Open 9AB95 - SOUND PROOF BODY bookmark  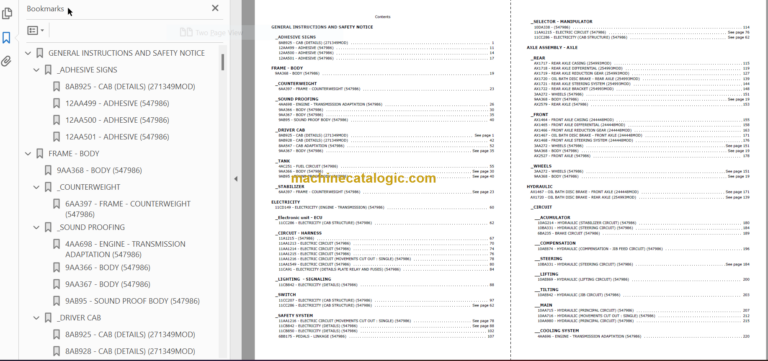[132, 301]
